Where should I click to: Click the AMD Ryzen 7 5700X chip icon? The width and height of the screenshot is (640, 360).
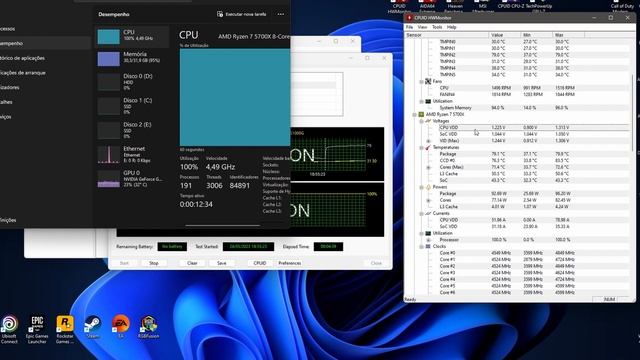tap(421, 115)
